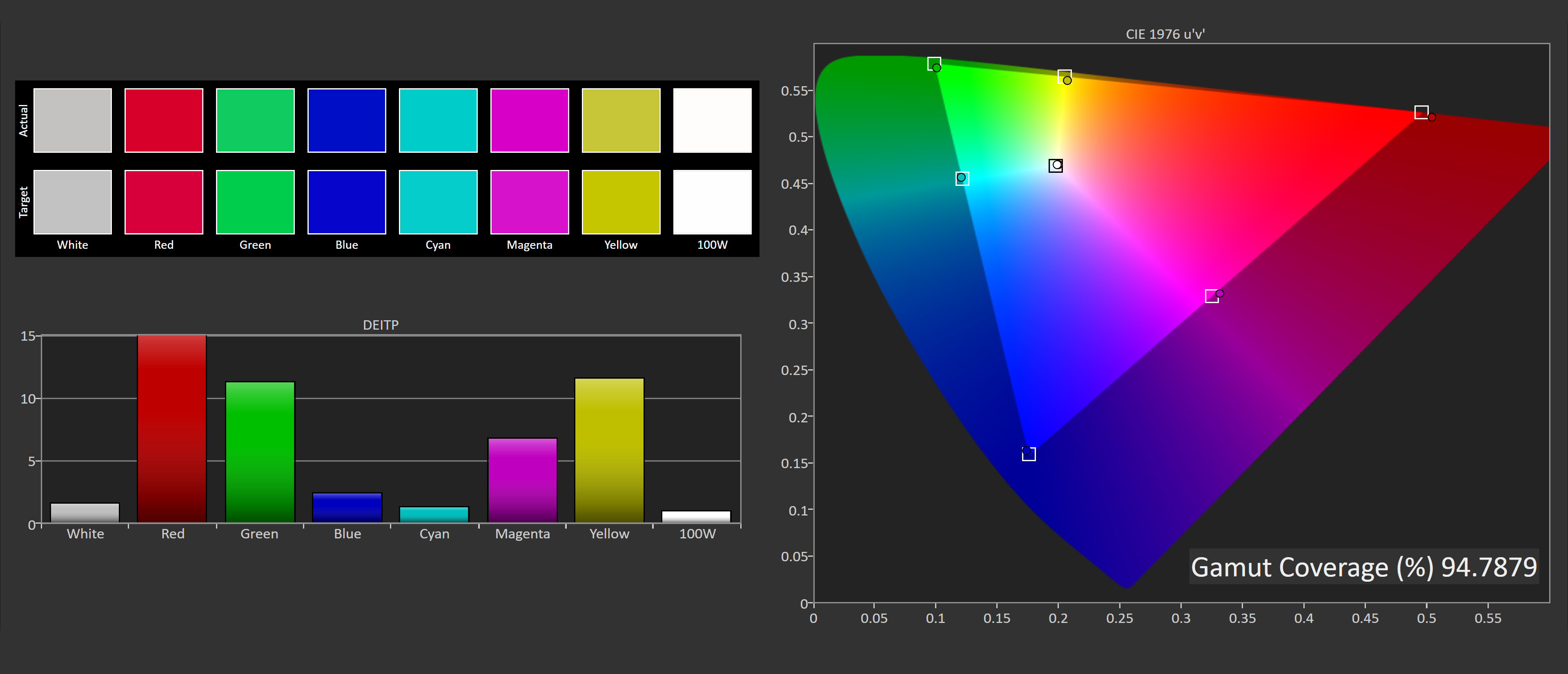Click the Actual Magenta swatch
Image resolution: width=1568 pixels, height=674 pixels.
tap(529, 120)
